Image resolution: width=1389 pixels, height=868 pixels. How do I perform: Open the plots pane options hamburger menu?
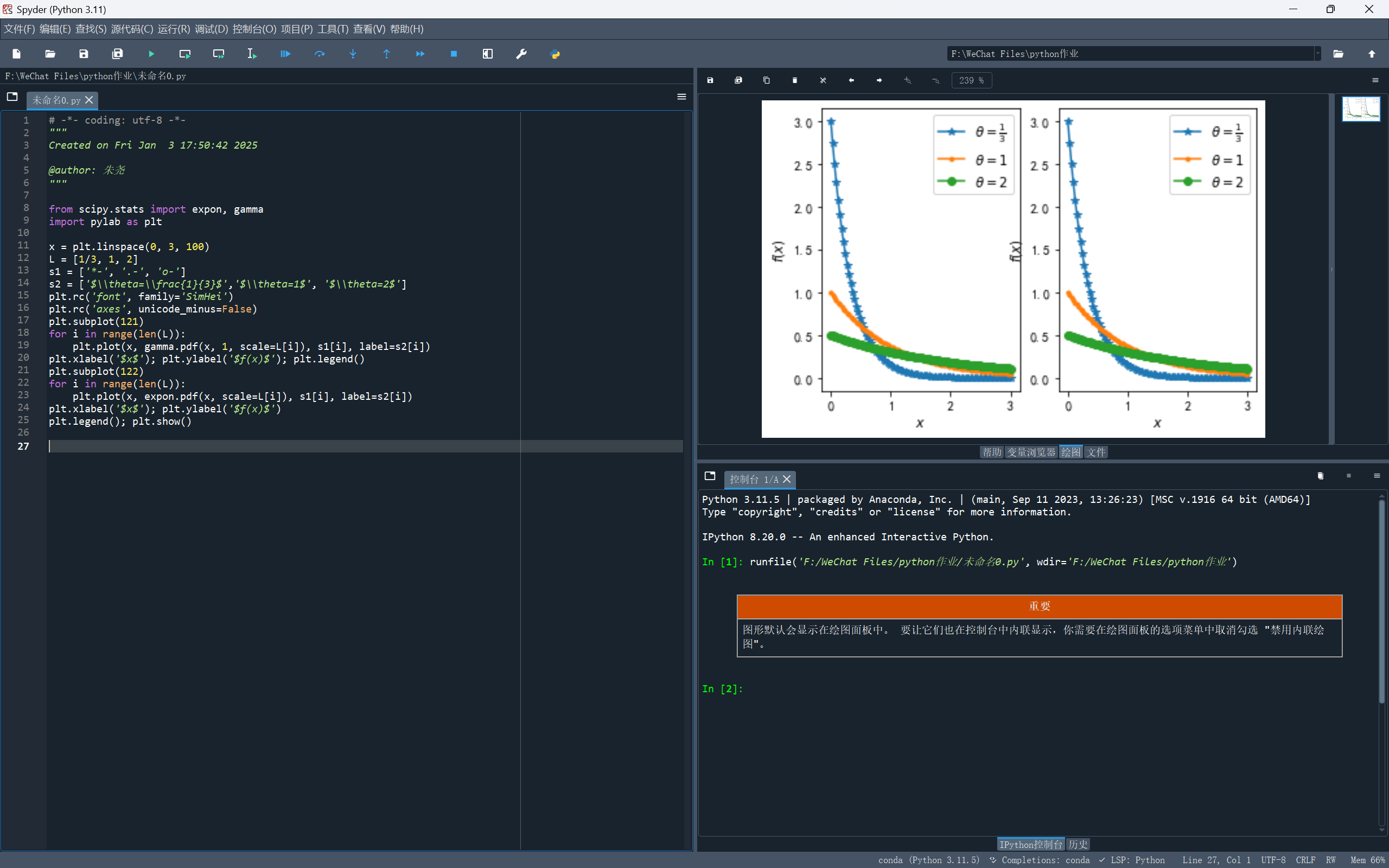(1375, 80)
